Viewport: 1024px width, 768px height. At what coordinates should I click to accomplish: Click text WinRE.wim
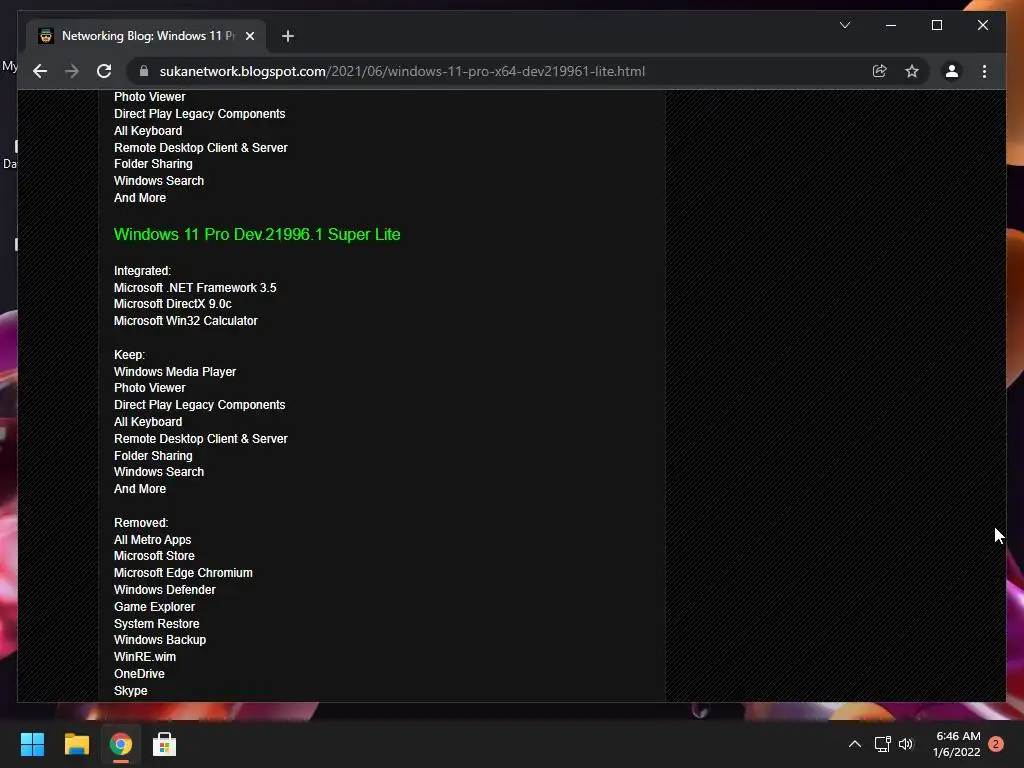tap(145, 657)
